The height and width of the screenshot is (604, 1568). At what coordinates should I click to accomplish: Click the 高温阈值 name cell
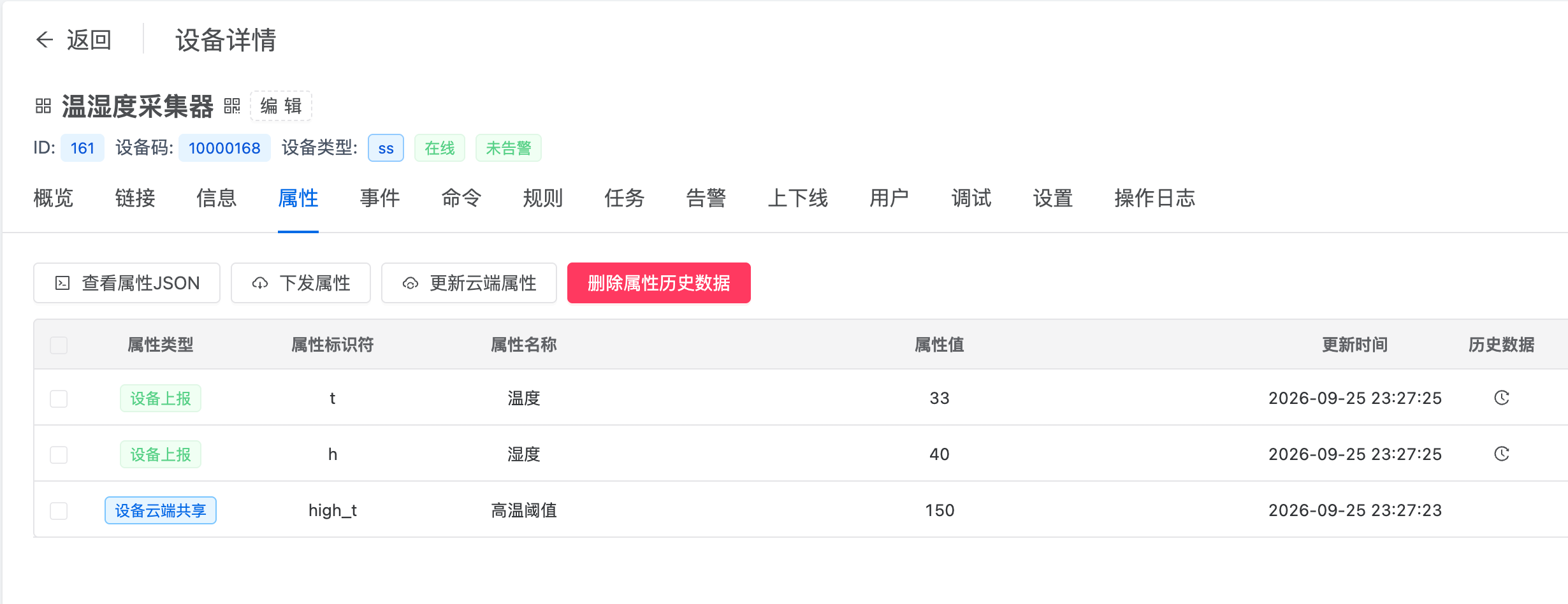(x=524, y=510)
